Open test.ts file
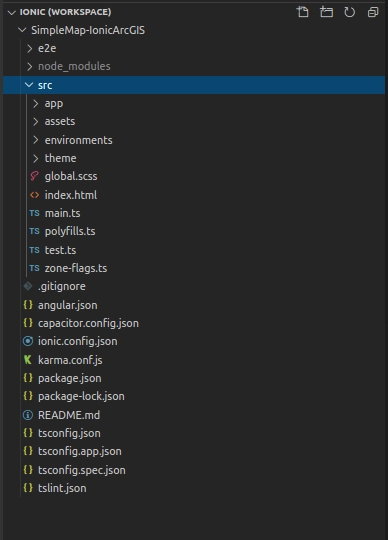Image resolution: width=388 pixels, height=540 pixels. [60, 250]
